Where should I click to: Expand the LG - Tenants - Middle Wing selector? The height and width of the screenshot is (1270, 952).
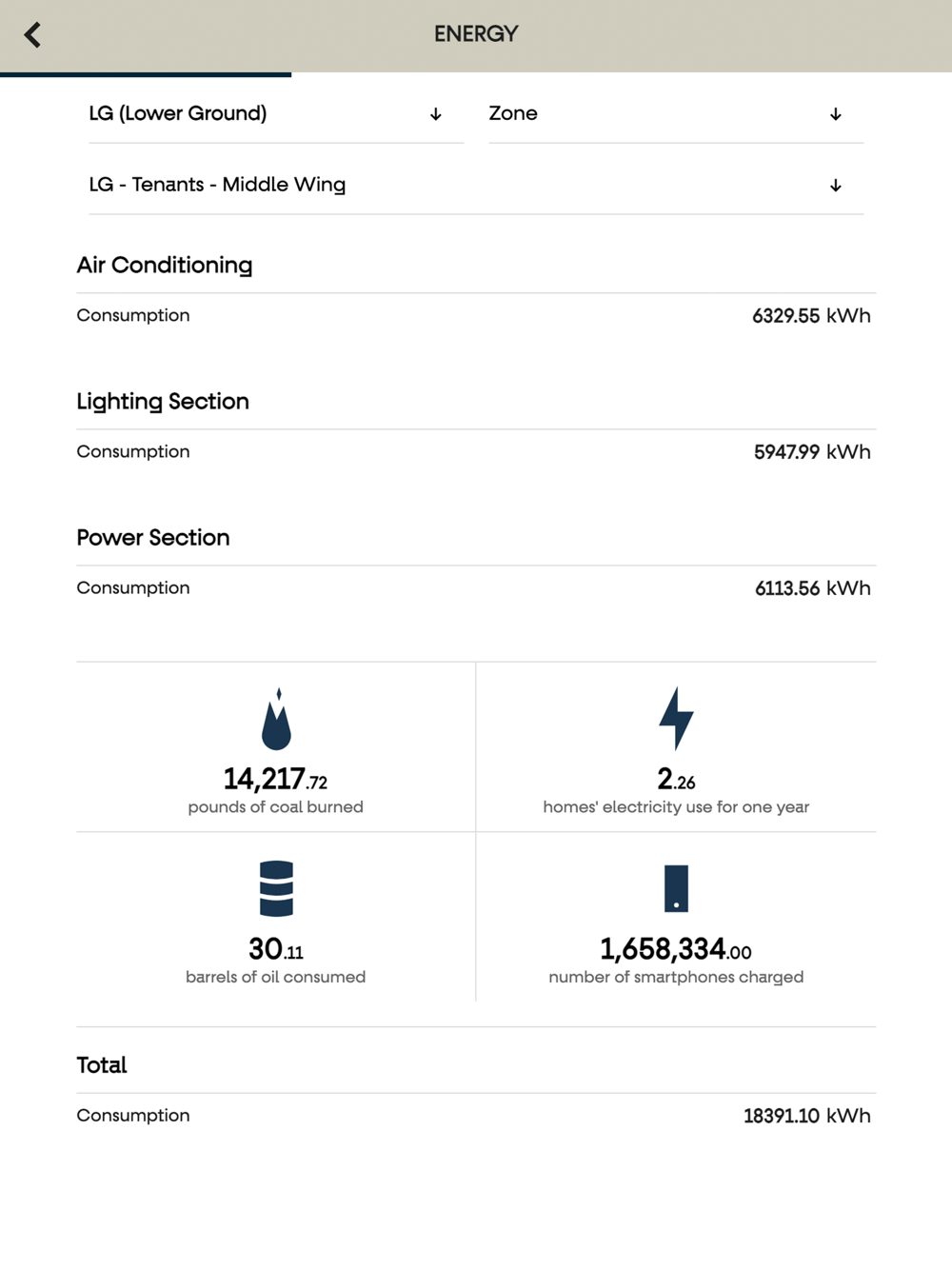click(x=476, y=186)
